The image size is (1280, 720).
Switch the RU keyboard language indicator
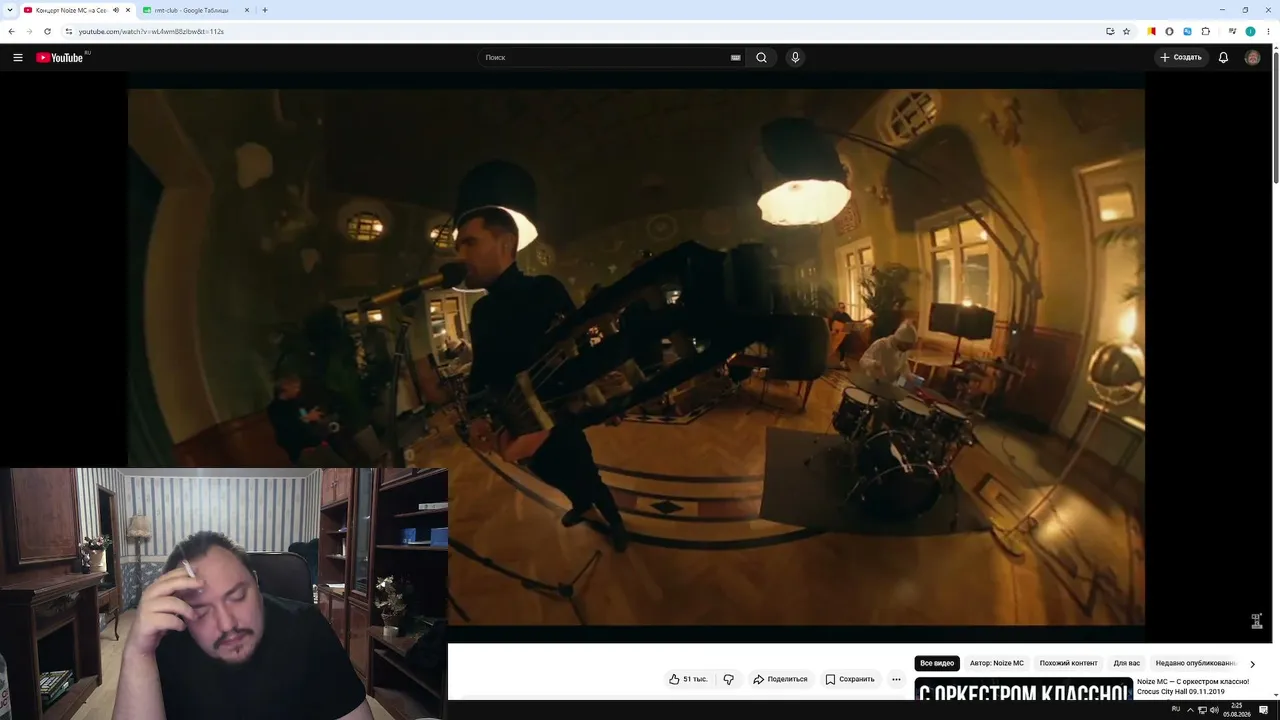(1176, 709)
